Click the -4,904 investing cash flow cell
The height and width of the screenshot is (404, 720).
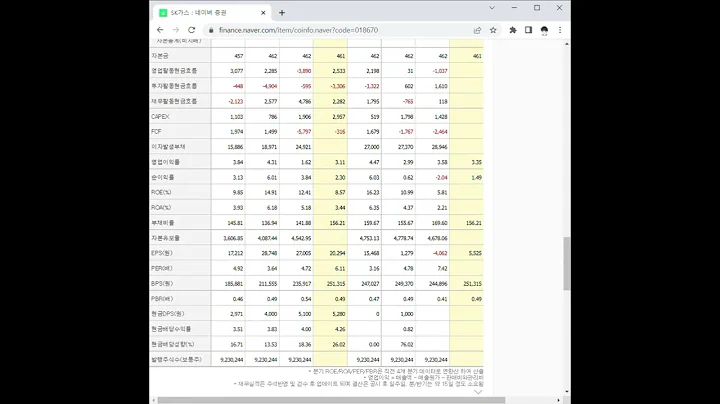pos(270,86)
